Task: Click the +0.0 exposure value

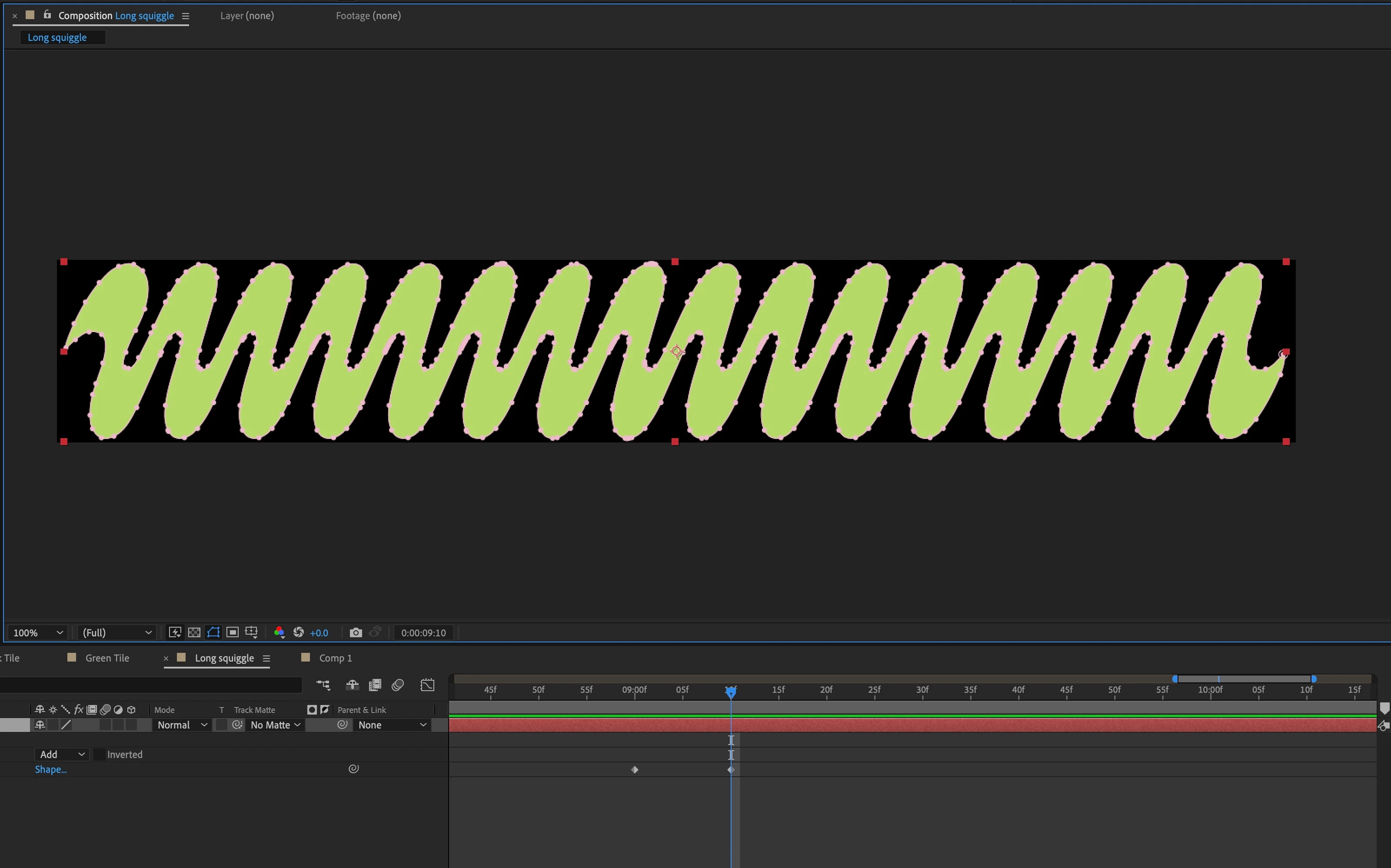Action: tap(319, 632)
